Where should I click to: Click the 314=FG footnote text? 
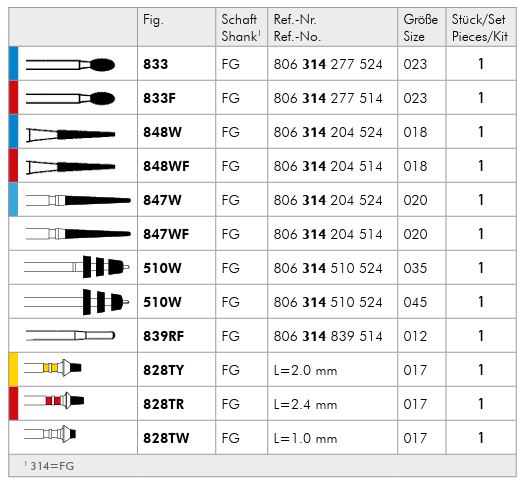49,466
